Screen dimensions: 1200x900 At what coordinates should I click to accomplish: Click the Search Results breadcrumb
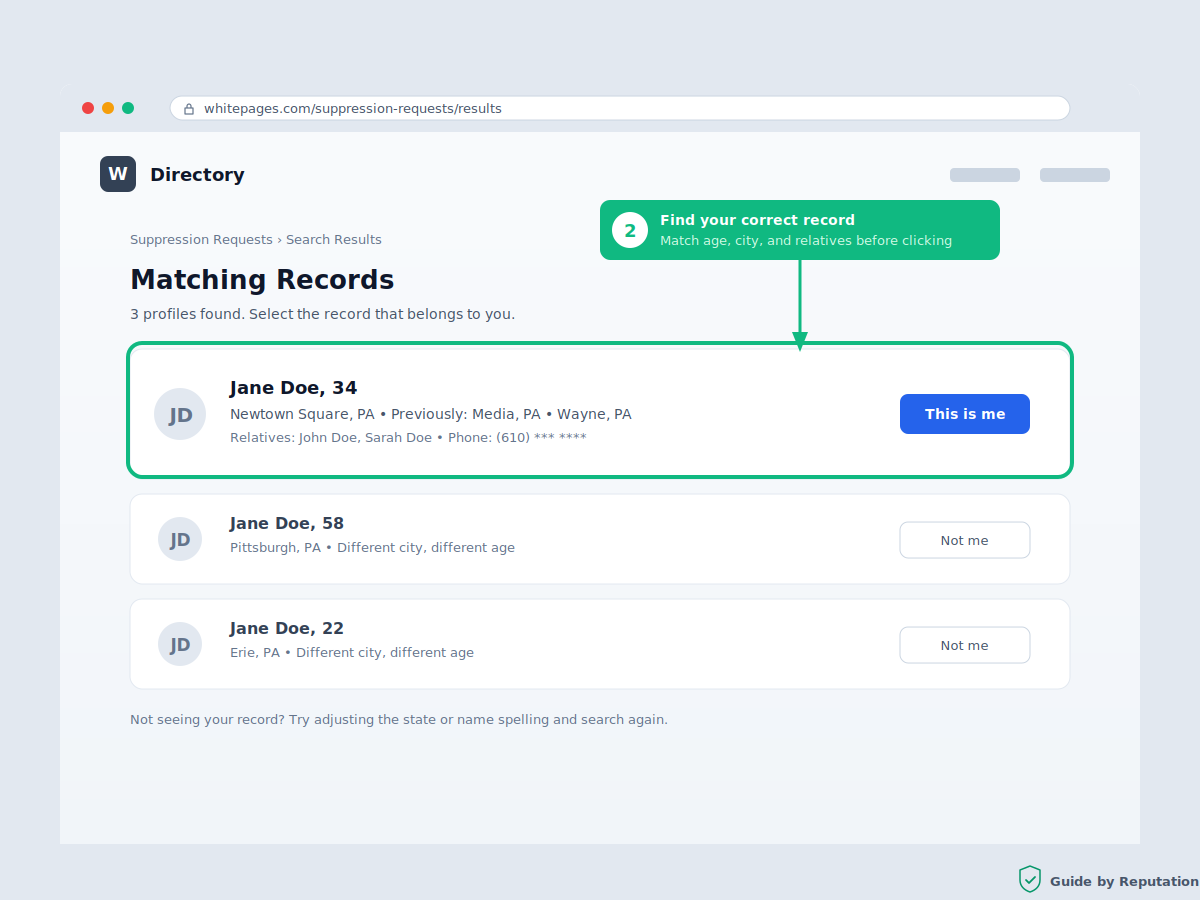pos(334,240)
